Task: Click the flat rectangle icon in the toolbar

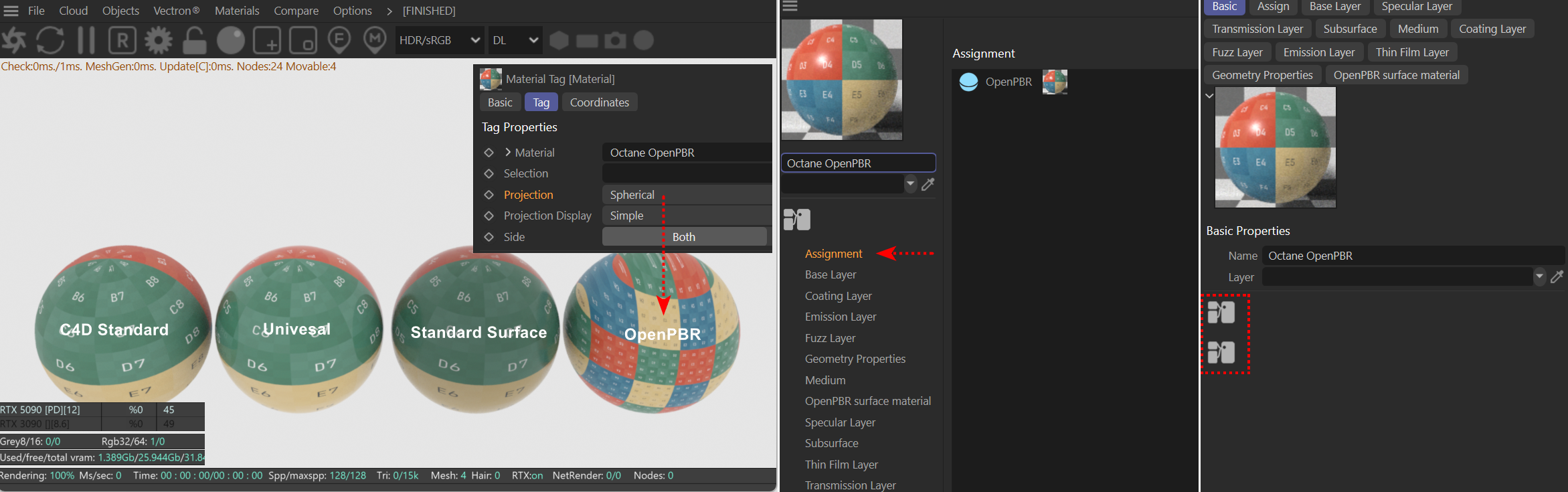Action: click(587, 41)
